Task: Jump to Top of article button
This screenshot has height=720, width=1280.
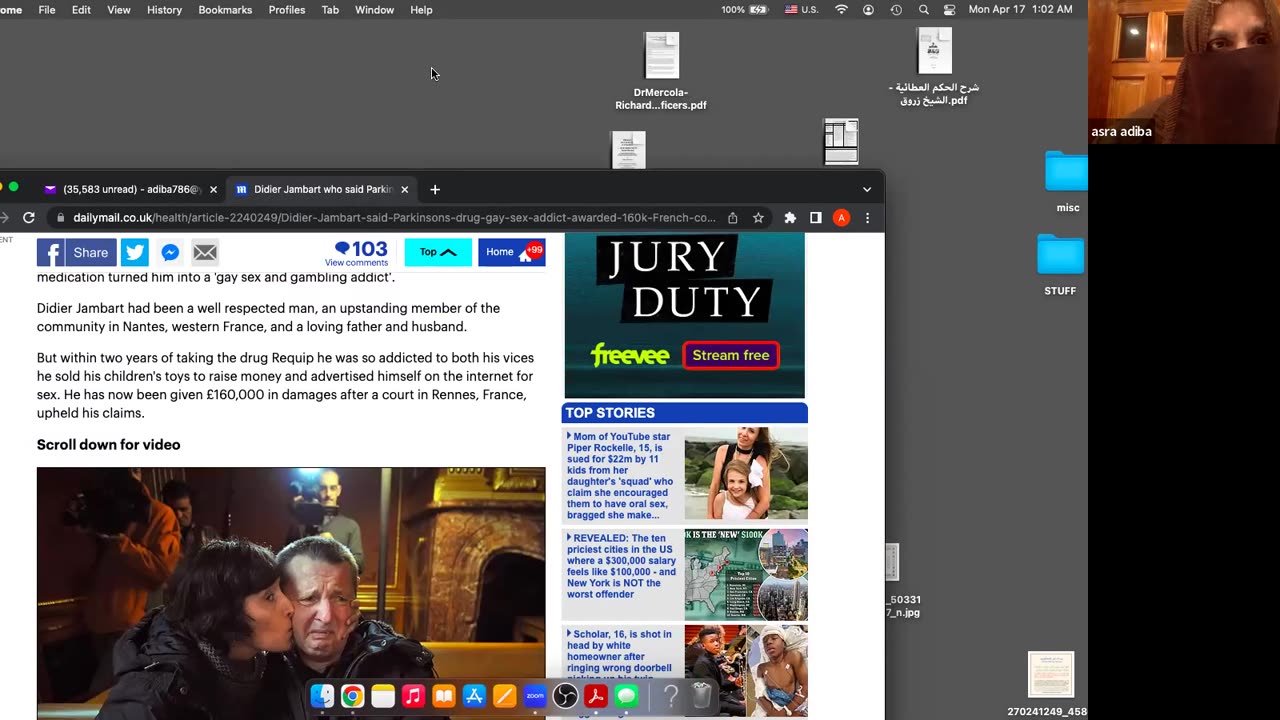Action: [x=438, y=252]
